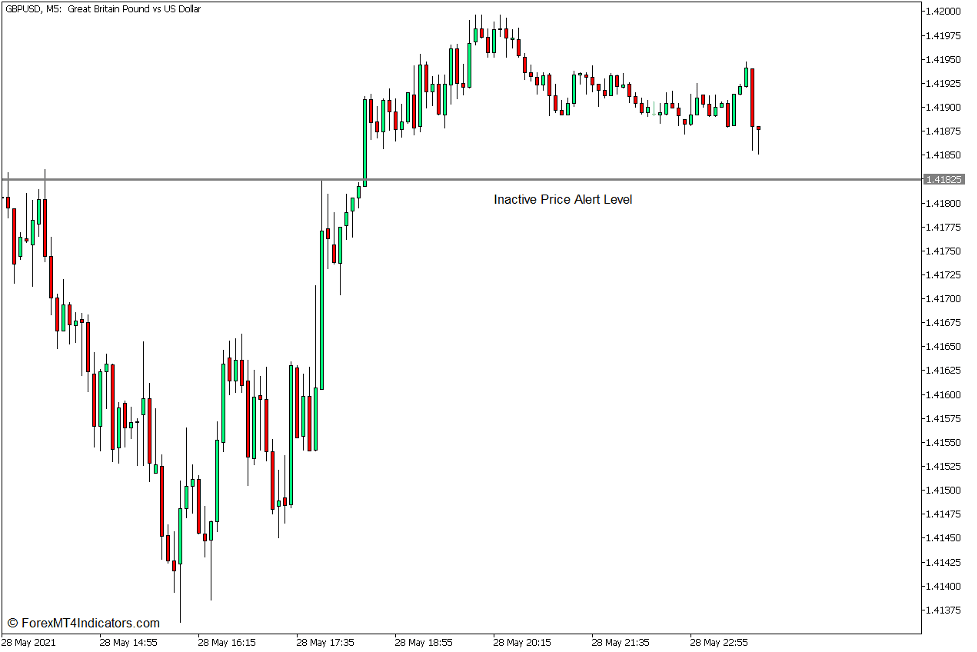Select the 28 May 20:15 axis label

[x=524, y=643]
